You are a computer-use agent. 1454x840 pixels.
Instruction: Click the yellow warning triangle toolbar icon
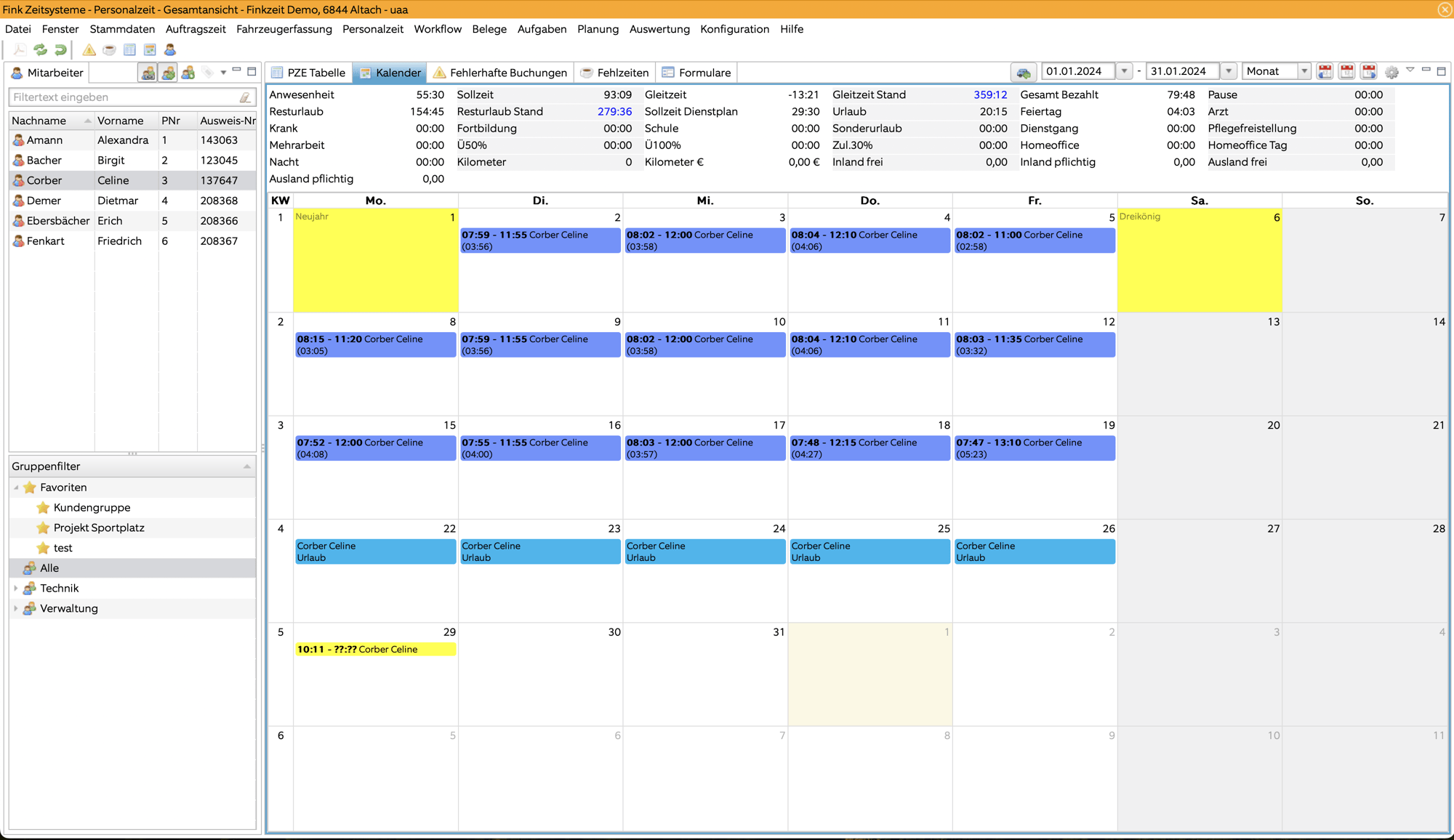point(89,49)
